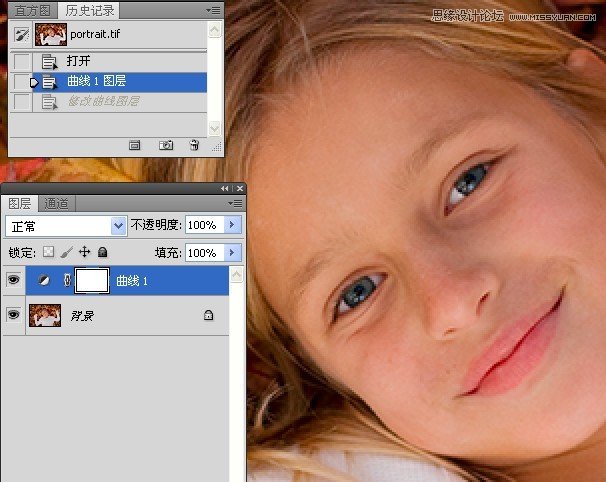
Task: Click the History panel scroll down arrow
Action: click(x=215, y=128)
